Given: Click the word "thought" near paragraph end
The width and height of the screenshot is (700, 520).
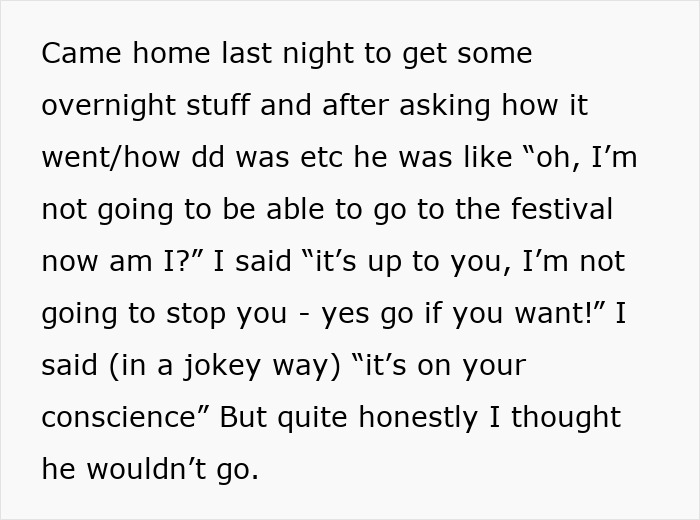Looking at the screenshot, I should point(566,419).
